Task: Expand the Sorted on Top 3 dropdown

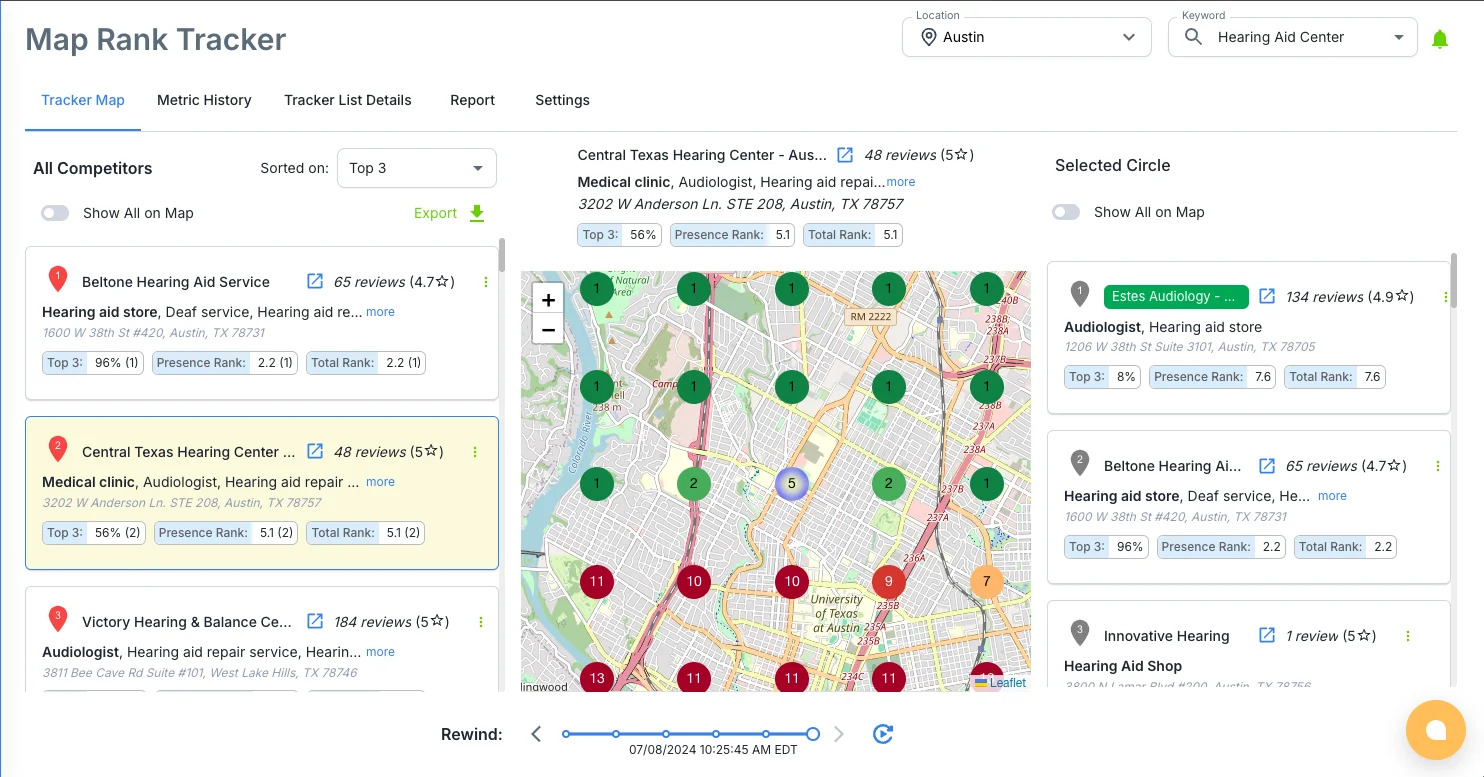Action: tap(416, 168)
